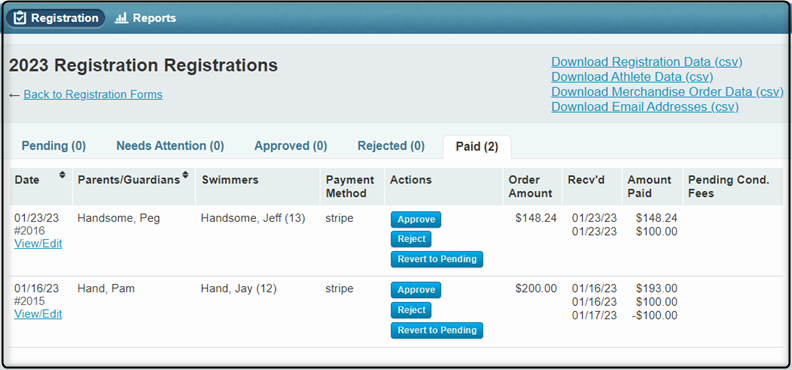Open View/Edit for registration #2015
The image size is (792, 370).
[x=38, y=314]
